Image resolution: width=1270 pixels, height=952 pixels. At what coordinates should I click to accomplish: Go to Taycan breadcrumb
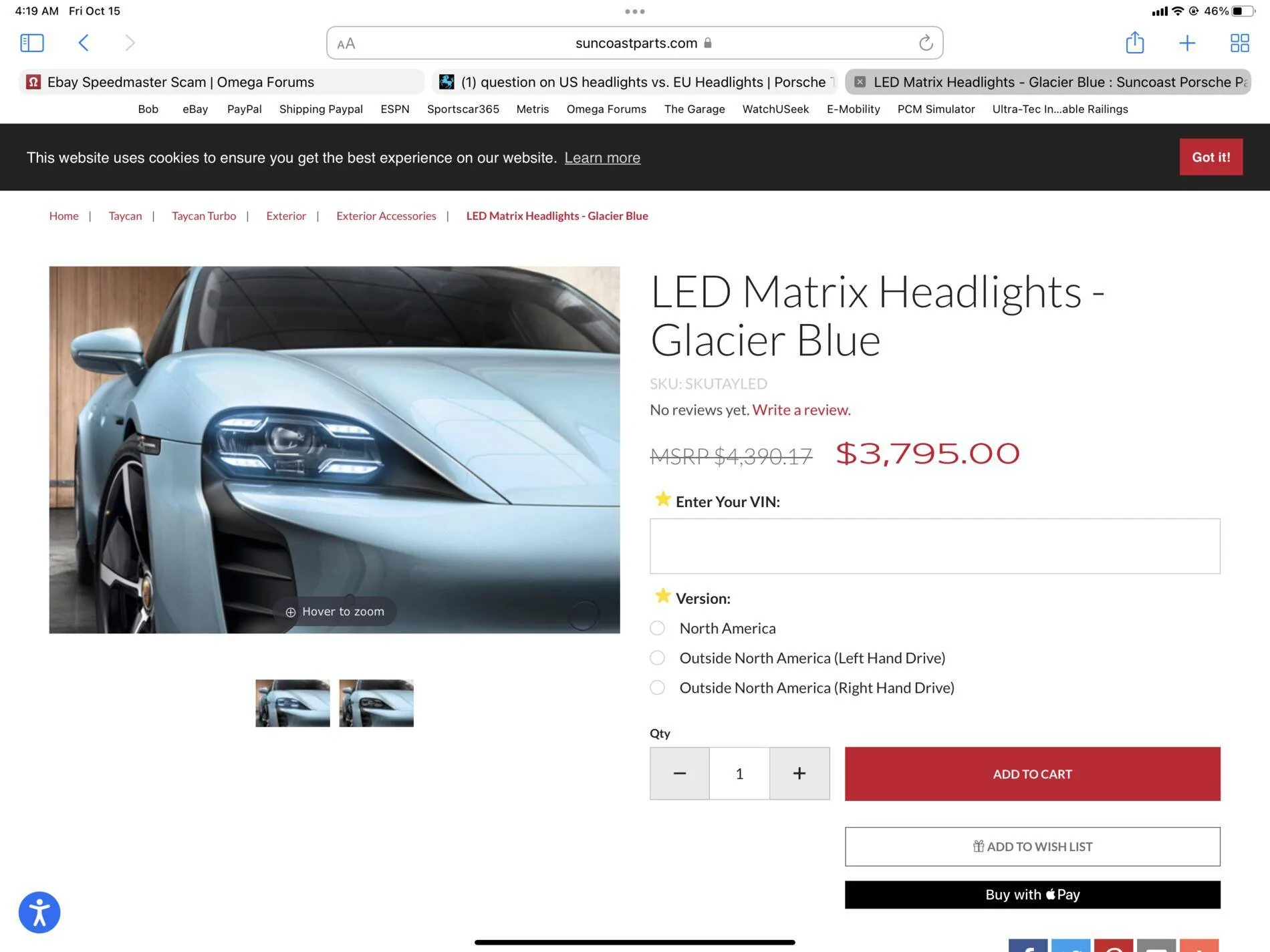click(125, 216)
